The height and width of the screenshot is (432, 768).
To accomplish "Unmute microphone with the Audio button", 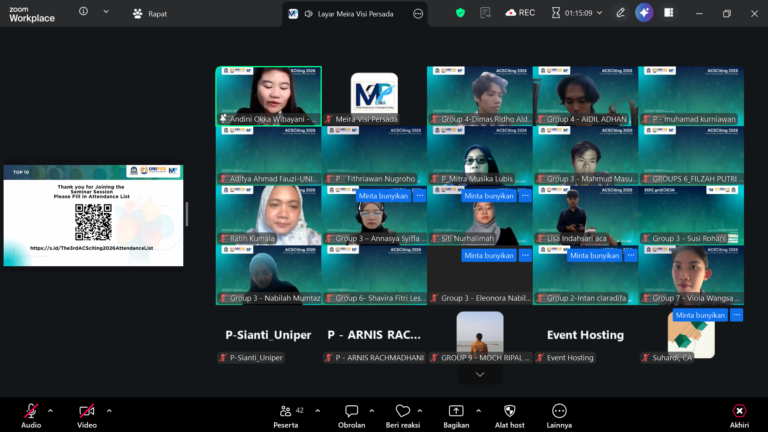I will pos(31,416).
